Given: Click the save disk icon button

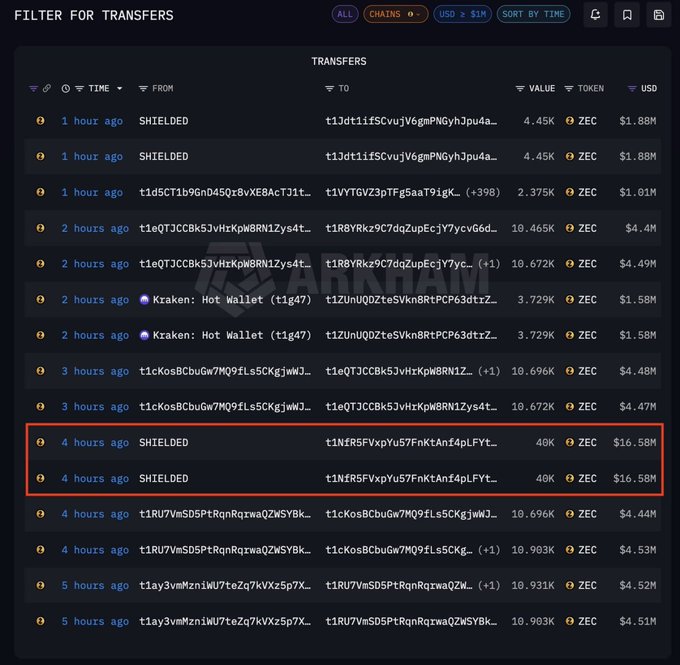Looking at the screenshot, I should pos(659,15).
